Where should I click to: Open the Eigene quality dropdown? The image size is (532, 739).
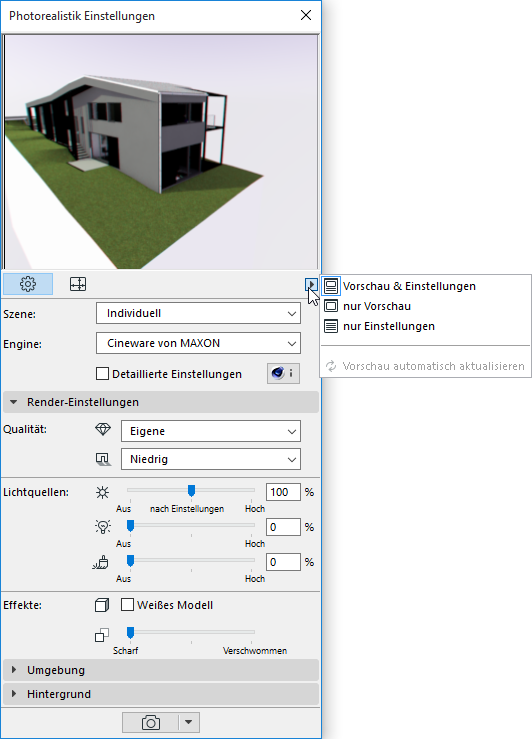211,431
